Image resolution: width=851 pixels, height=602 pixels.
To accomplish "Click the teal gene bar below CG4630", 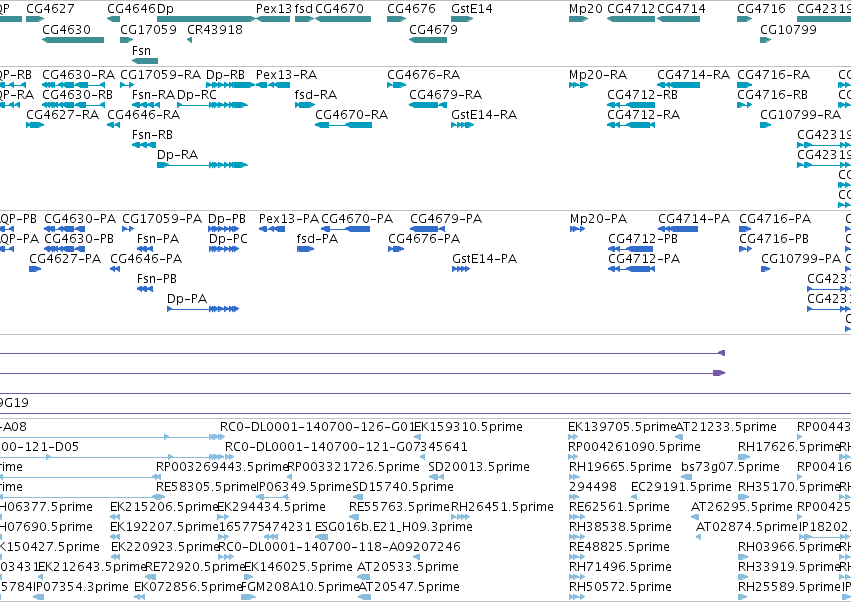I will tap(73, 40).
